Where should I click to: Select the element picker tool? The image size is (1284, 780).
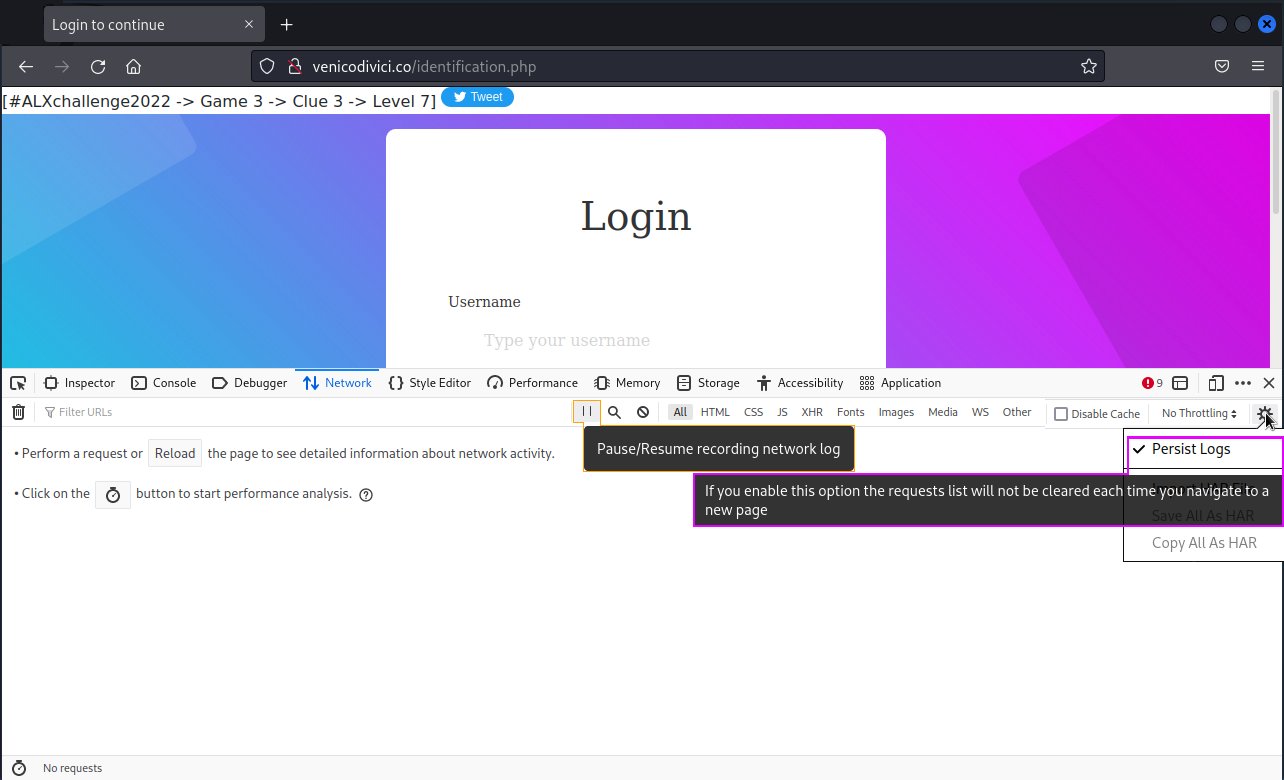pyautogui.click(x=18, y=383)
